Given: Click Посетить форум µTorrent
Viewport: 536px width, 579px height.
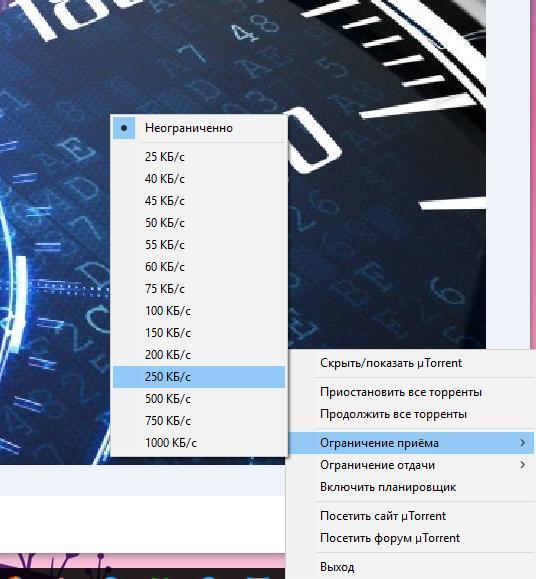Looking at the screenshot, I should click(411, 538).
